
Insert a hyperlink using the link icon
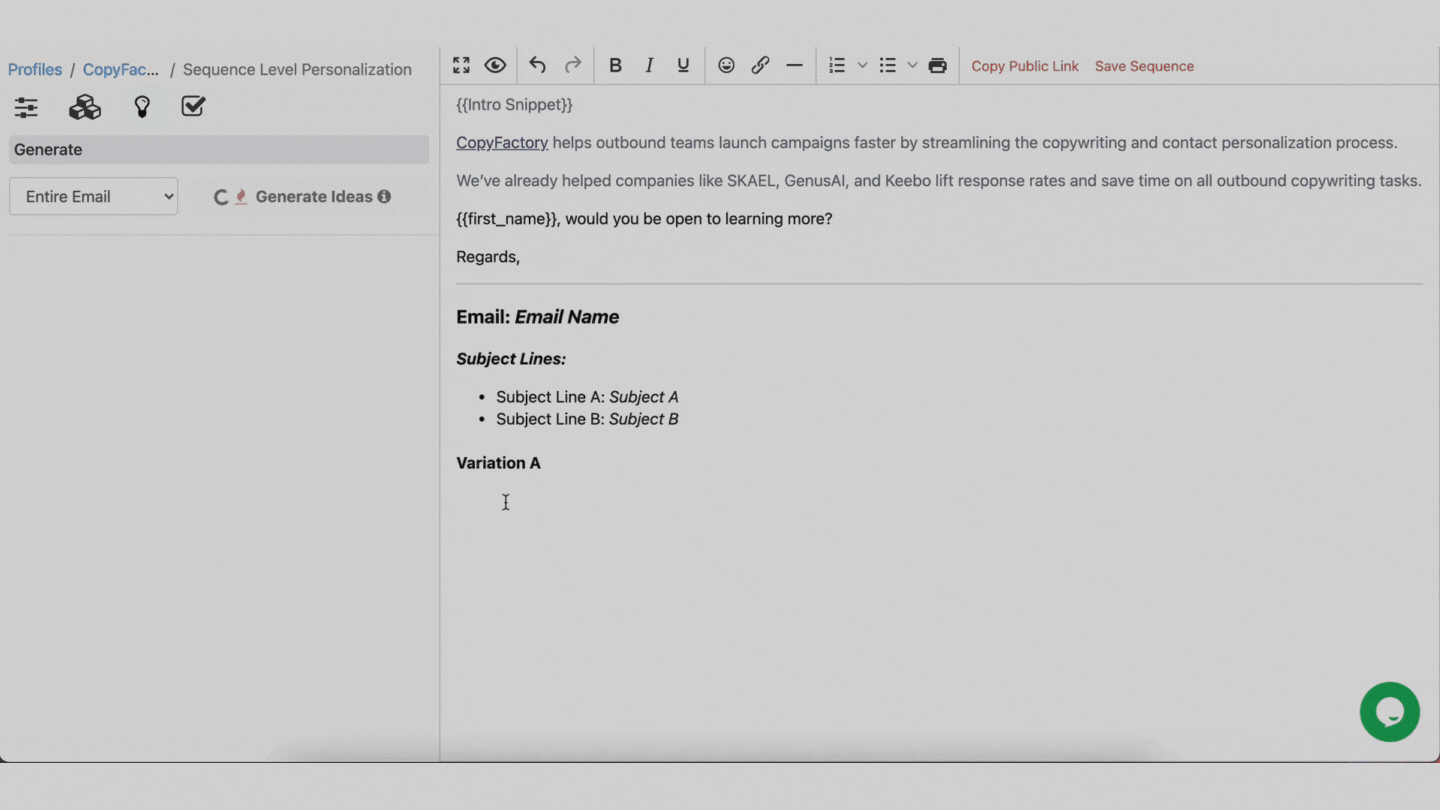(x=760, y=65)
